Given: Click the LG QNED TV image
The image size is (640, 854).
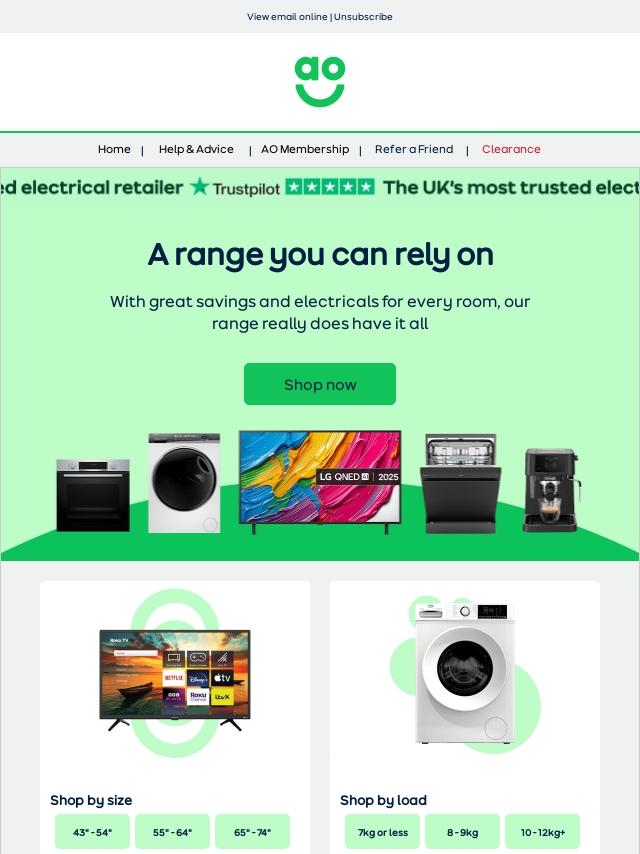Looking at the screenshot, I should click(x=320, y=481).
